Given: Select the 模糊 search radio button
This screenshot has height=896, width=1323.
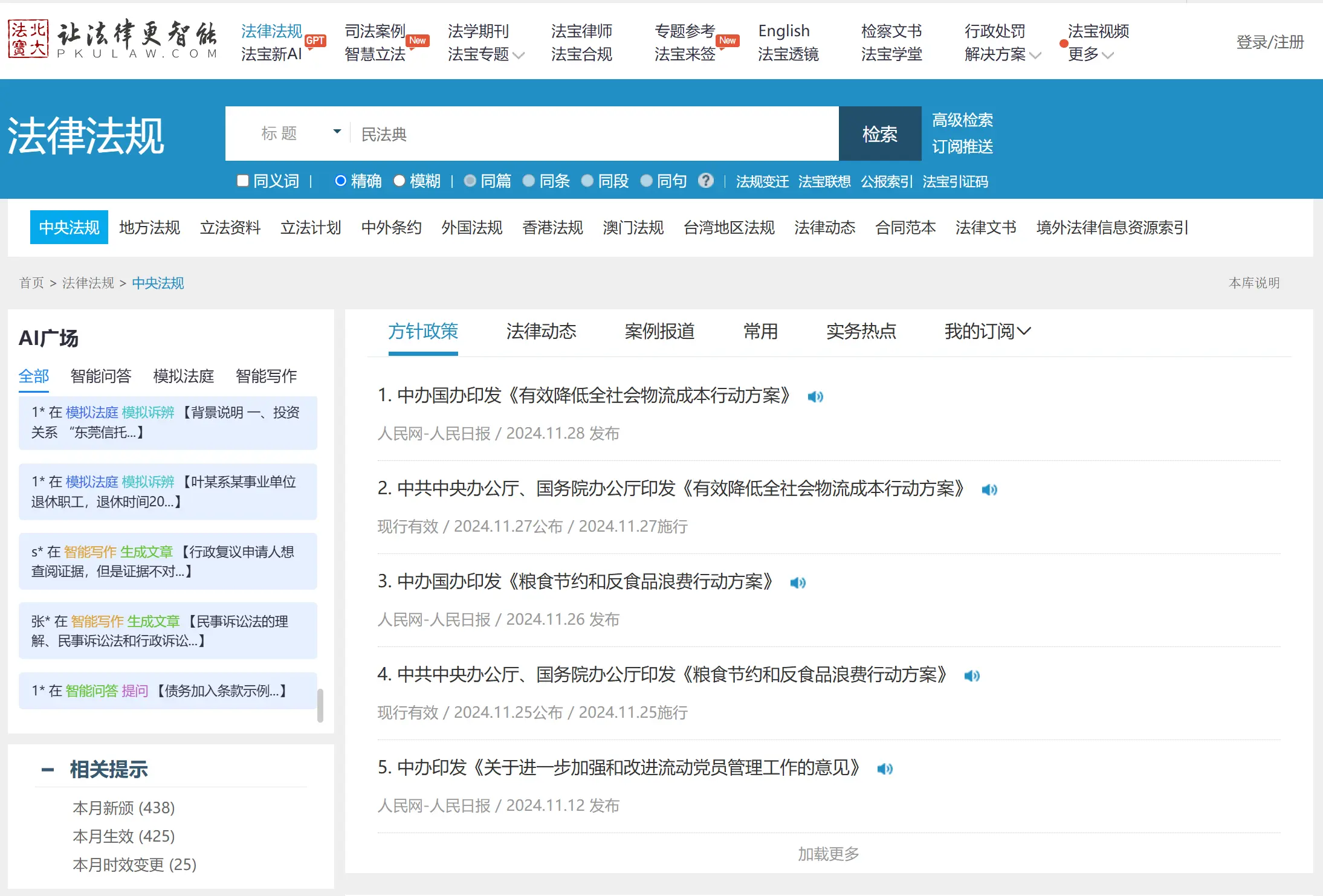Looking at the screenshot, I should coord(399,181).
